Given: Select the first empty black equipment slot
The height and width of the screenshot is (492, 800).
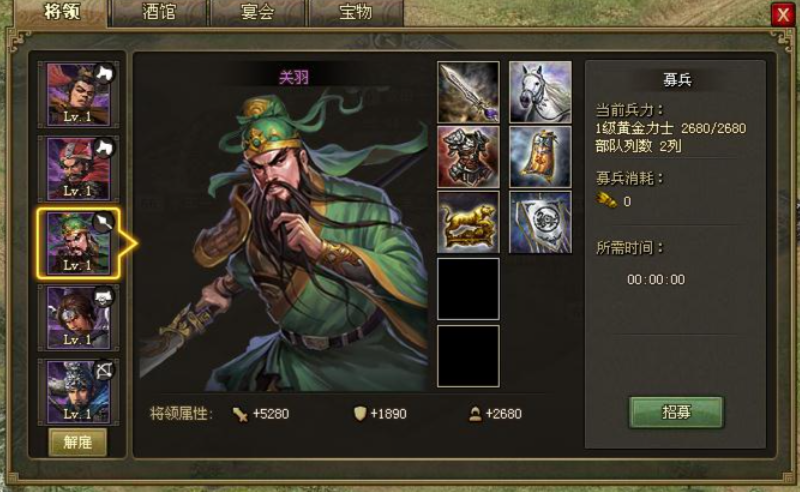Looking at the screenshot, I should click(x=468, y=289).
